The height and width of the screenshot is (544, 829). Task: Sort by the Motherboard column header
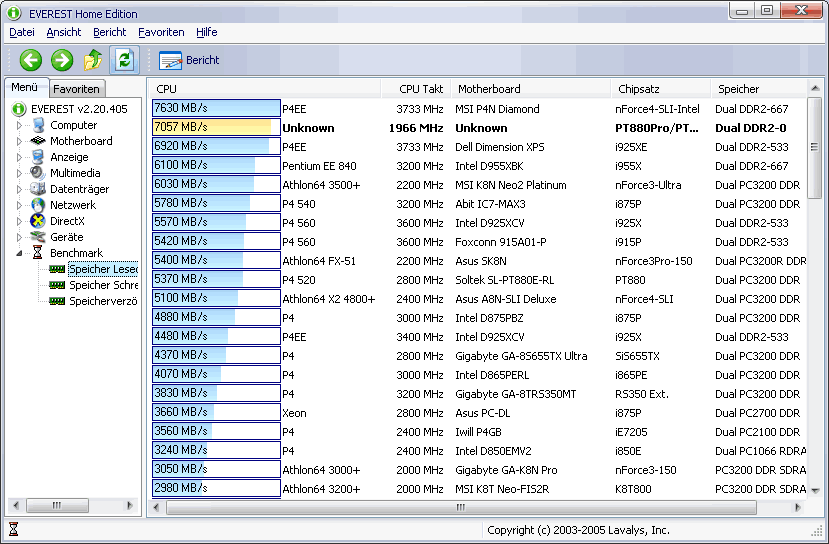(531, 89)
